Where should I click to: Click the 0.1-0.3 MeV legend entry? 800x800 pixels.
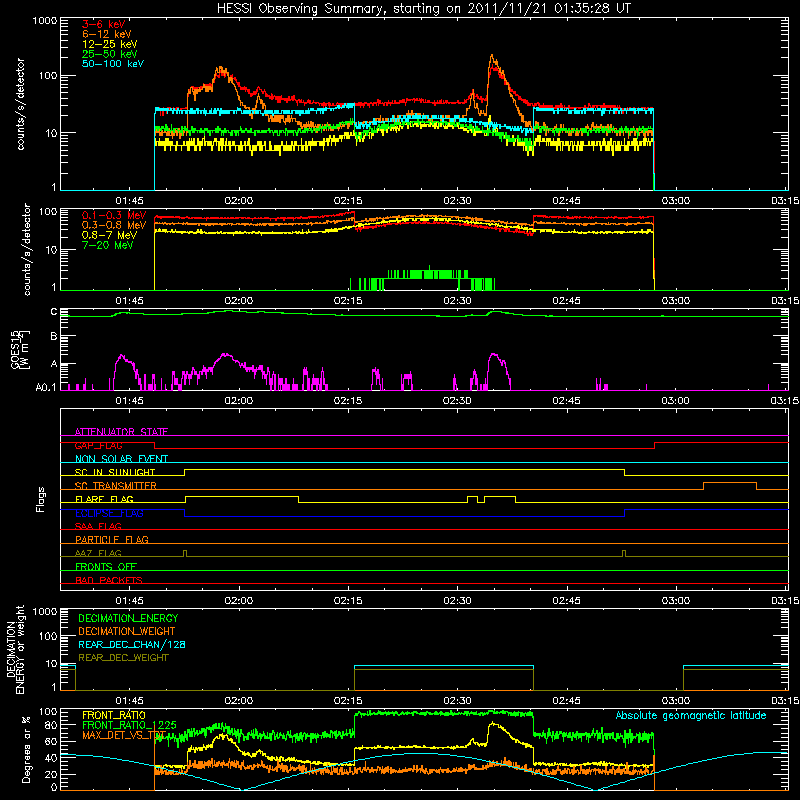[x=114, y=215]
